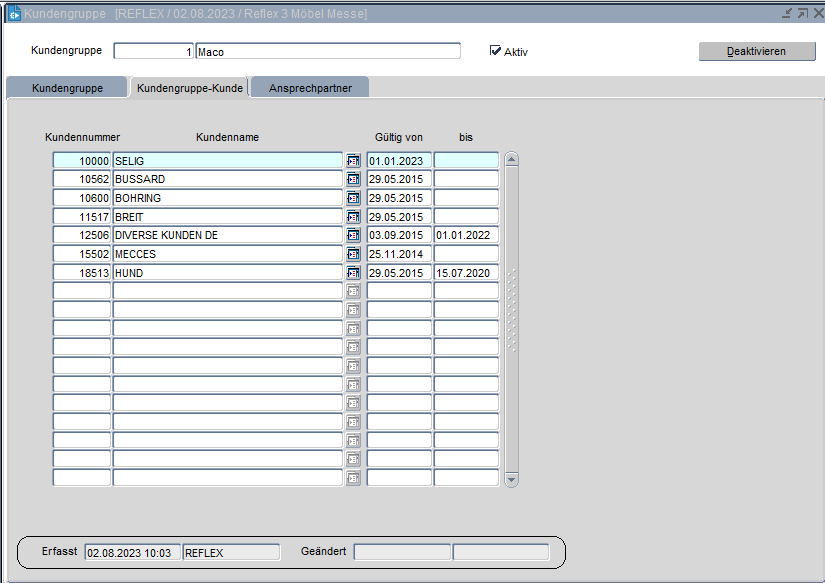The image size is (825, 583).
Task: Click the Kundengruppe name field containing Maco
Action: click(328, 52)
